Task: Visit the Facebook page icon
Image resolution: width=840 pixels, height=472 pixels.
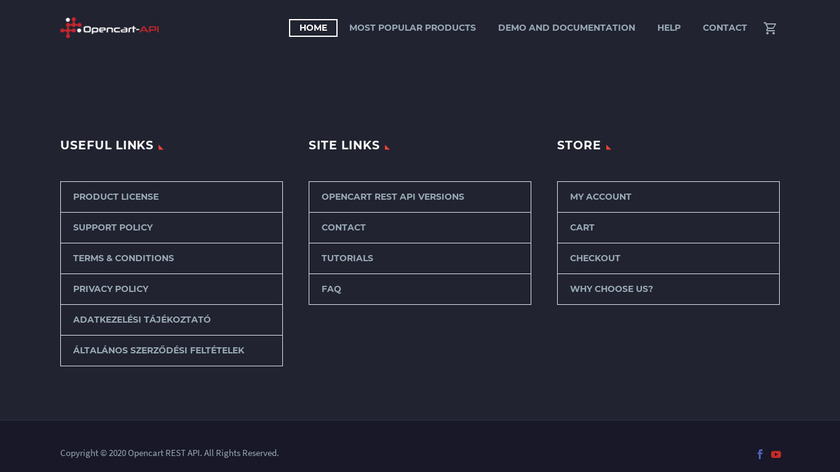Action: pos(760,454)
